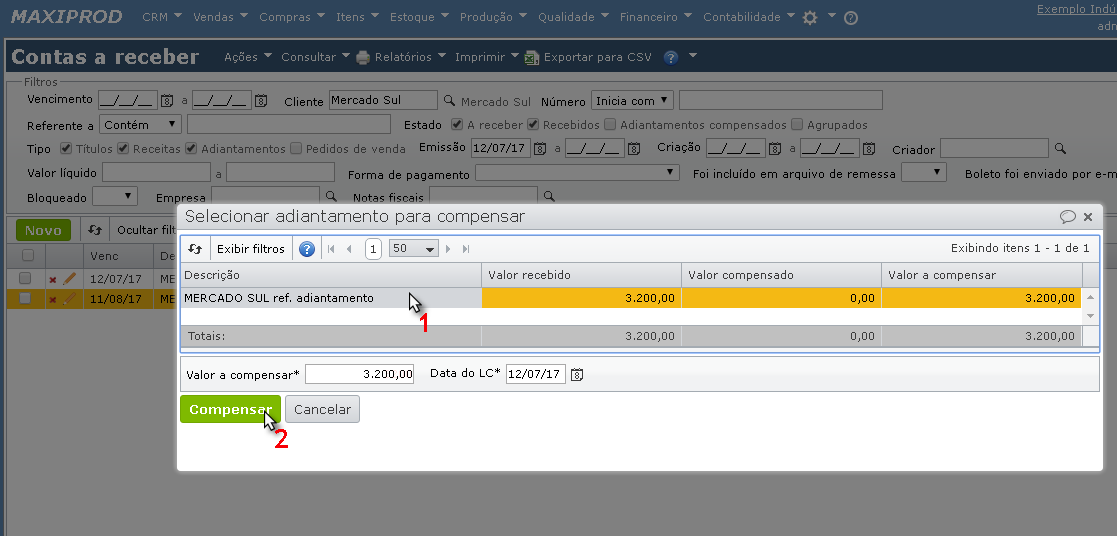This screenshot has width=1117, height=536.
Task: Toggle the Títulos checkbox
Action: tap(66, 148)
